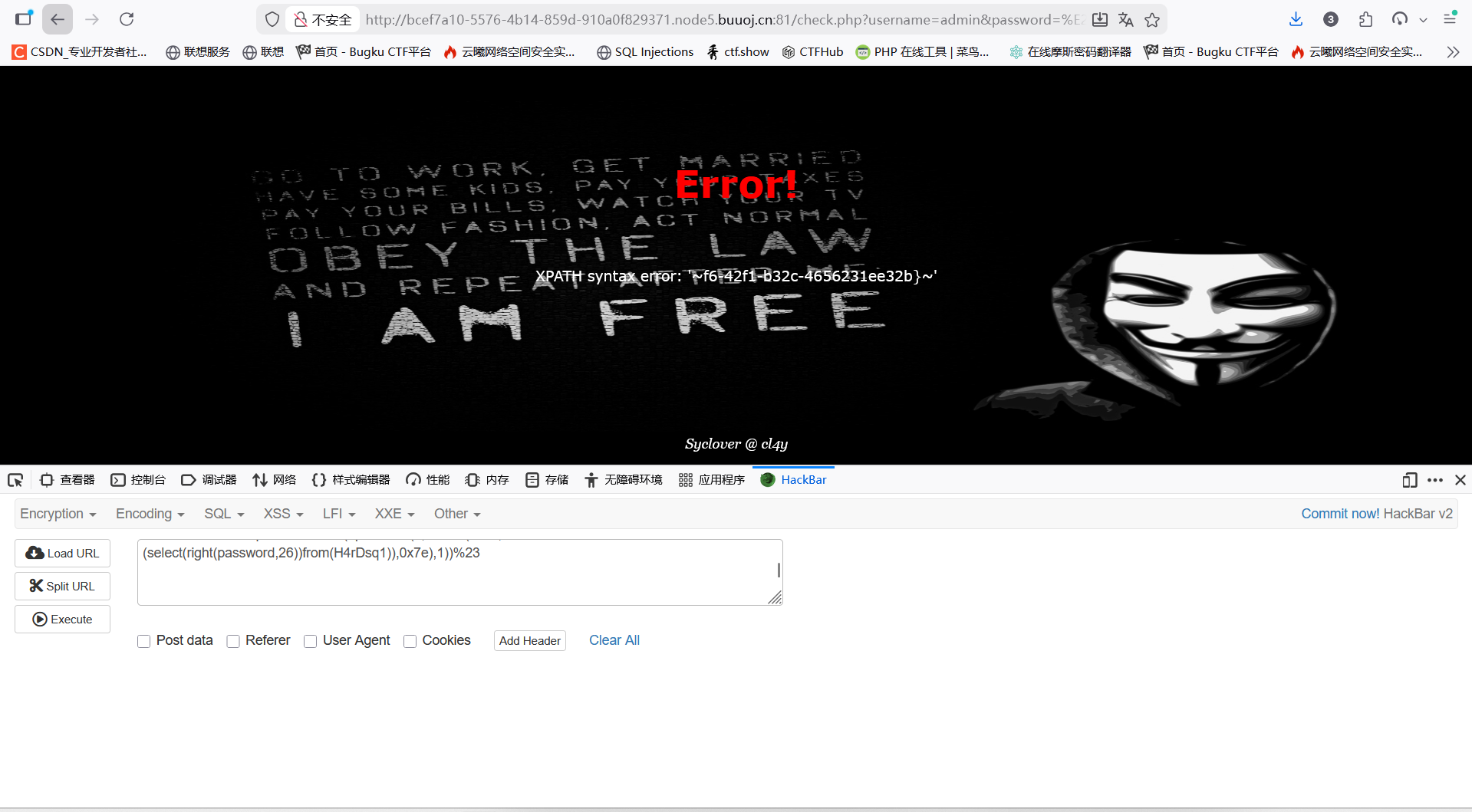Click the Load URL button
The height and width of the screenshot is (812, 1472).
pyautogui.click(x=62, y=554)
